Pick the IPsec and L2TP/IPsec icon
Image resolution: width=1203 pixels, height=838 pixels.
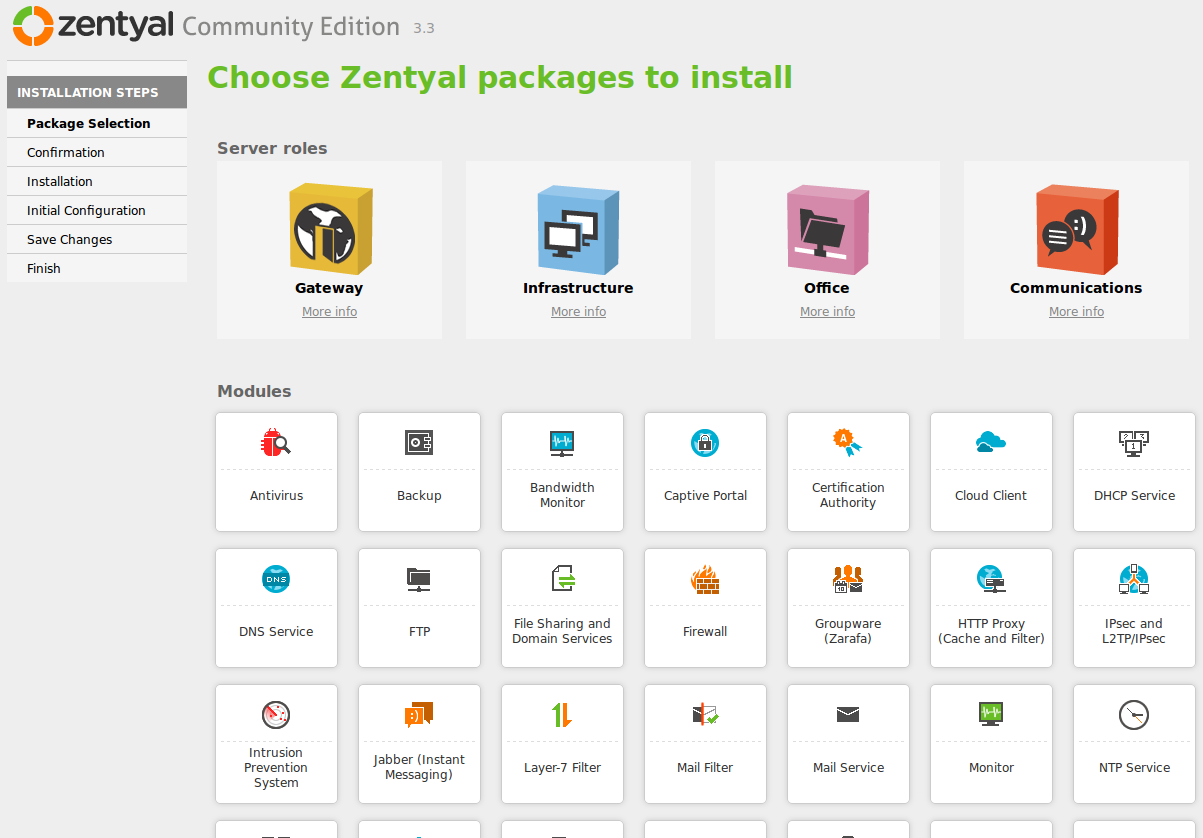click(x=1134, y=578)
